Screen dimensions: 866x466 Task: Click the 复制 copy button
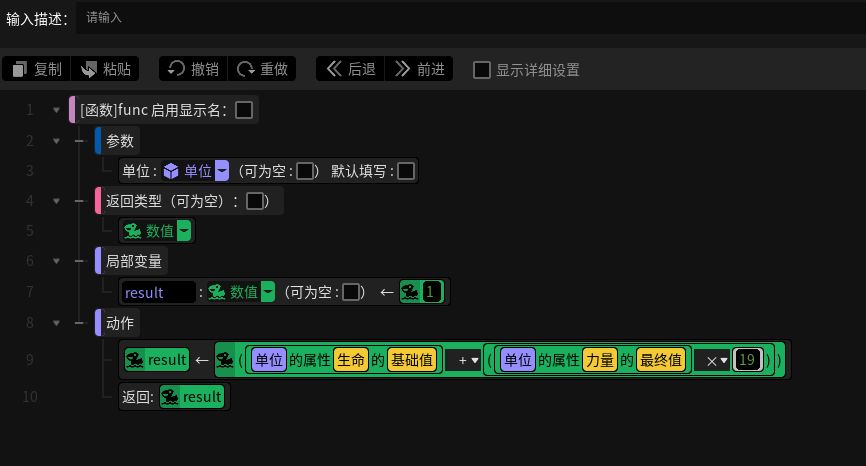(x=36, y=69)
